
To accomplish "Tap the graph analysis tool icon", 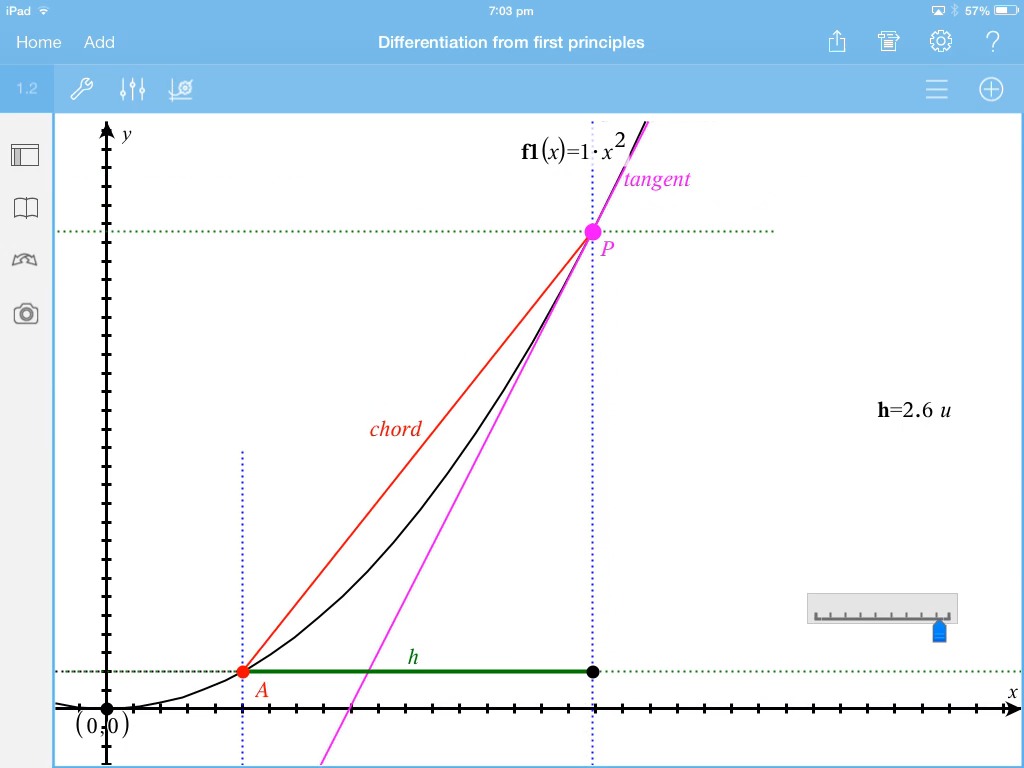I will point(181,89).
